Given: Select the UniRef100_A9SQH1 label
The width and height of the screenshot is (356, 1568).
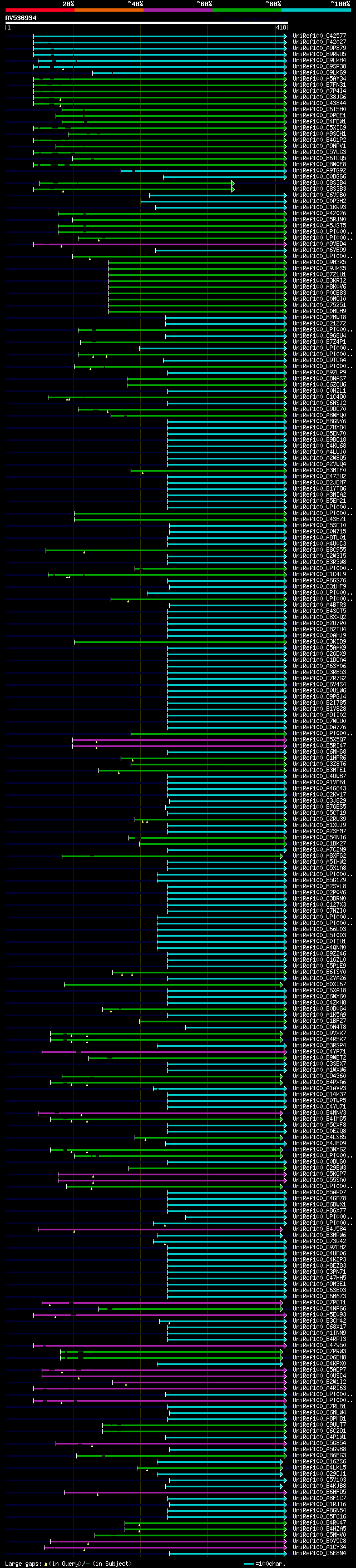Looking at the screenshot, I should (x=319, y=134).
